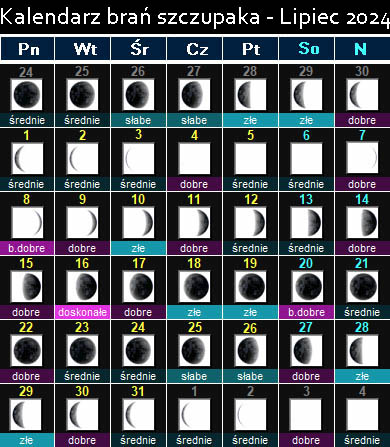Click the moon image under date 17

138,286
